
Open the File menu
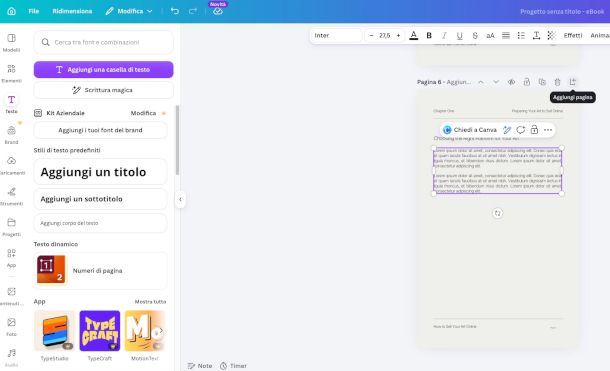[33, 11]
